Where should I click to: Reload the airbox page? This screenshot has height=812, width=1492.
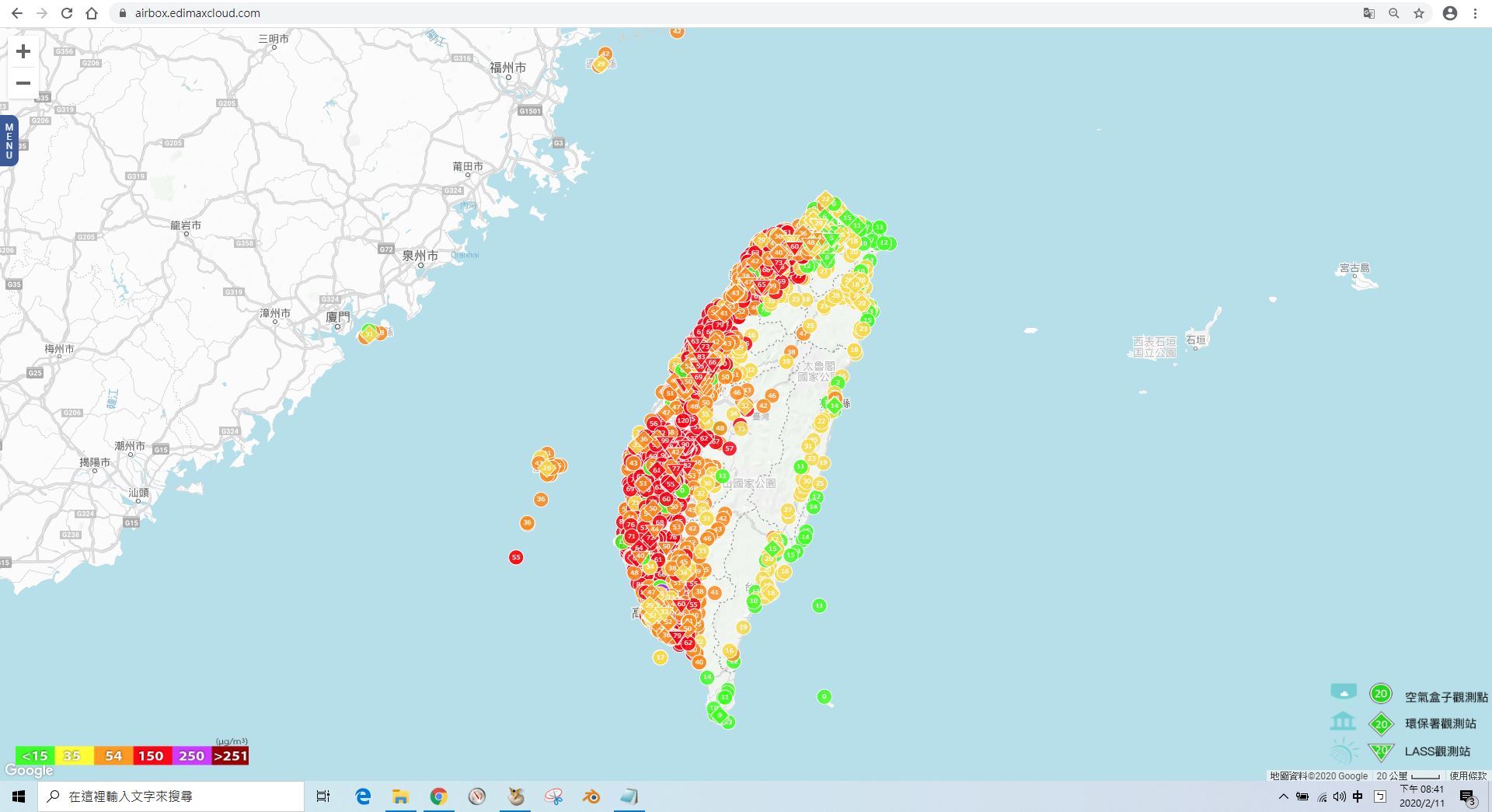[67, 13]
